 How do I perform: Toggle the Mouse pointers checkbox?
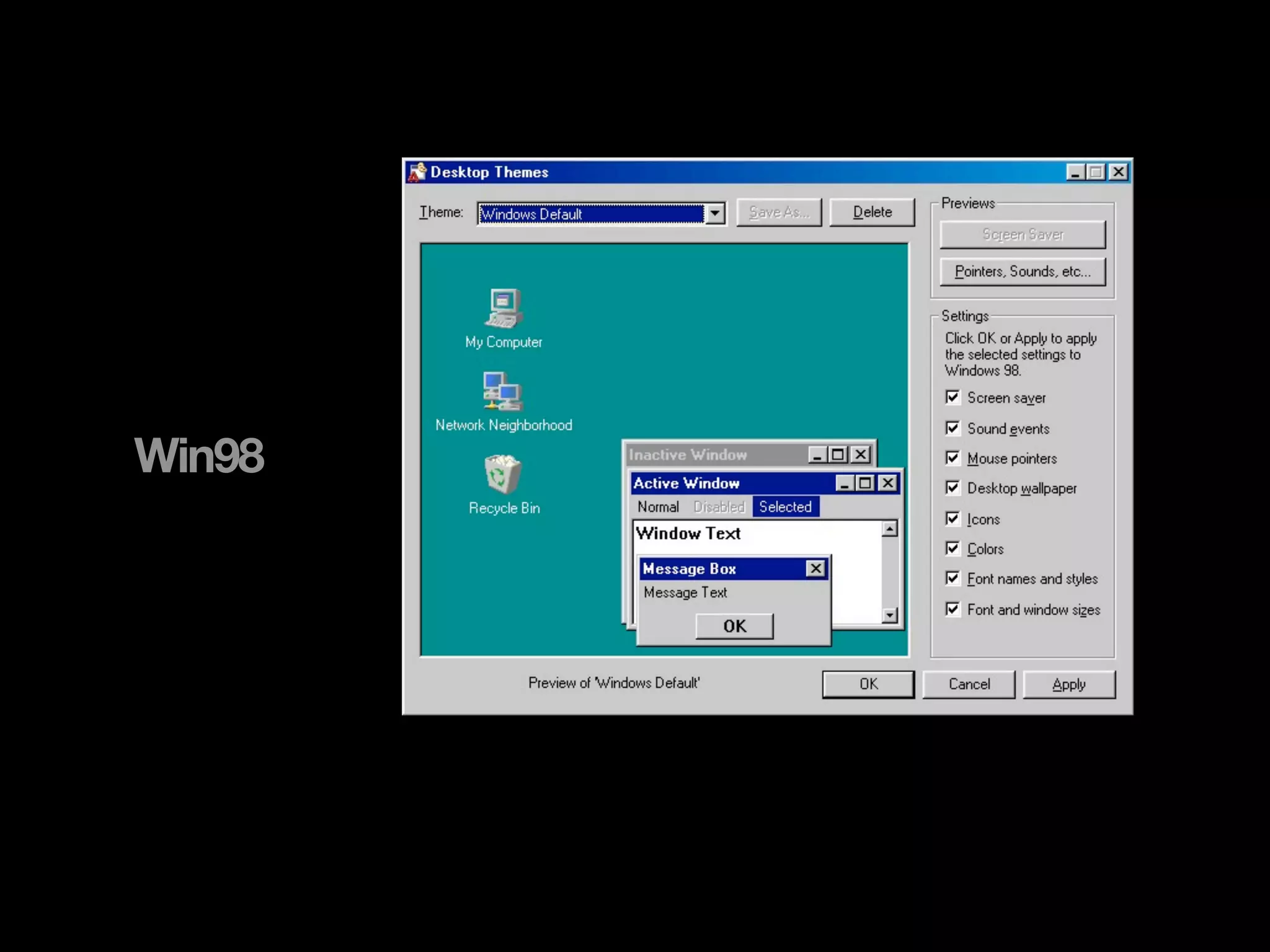(952, 458)
